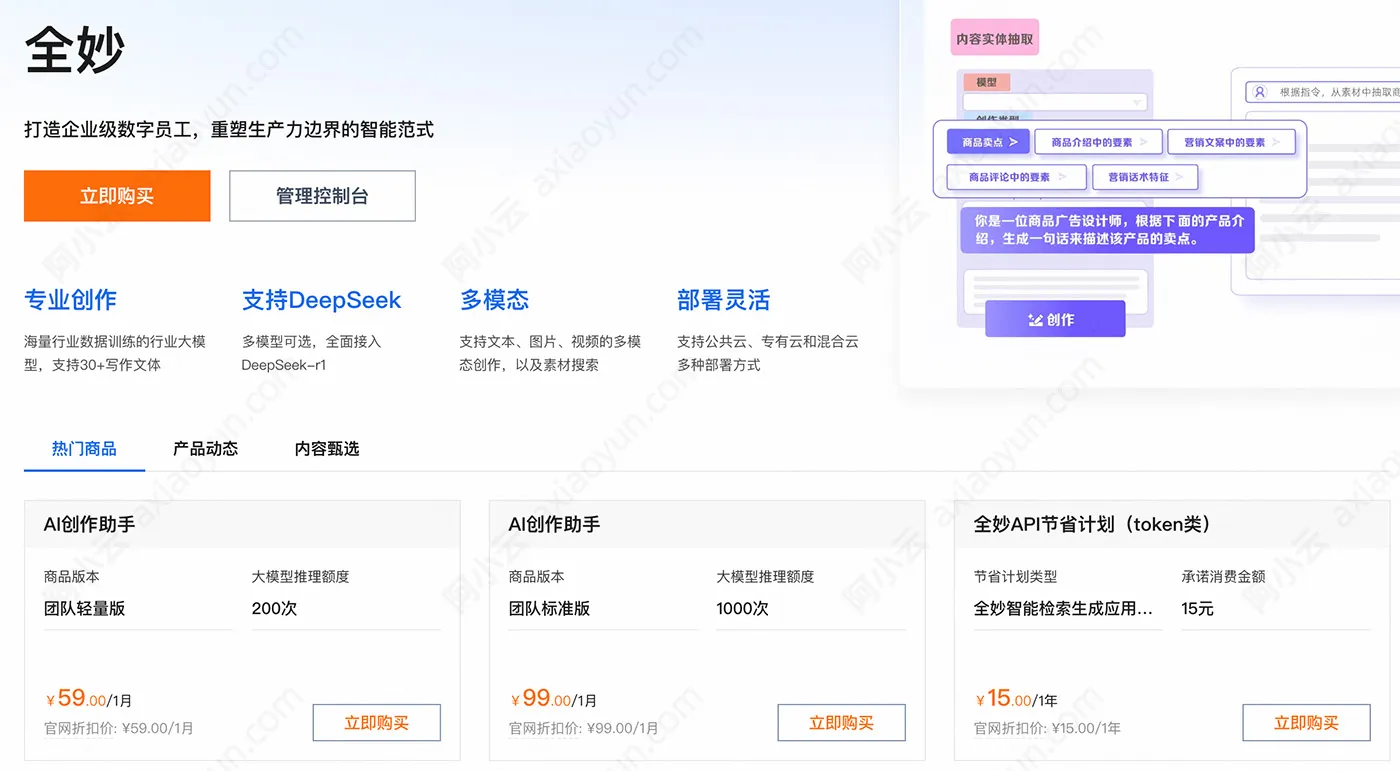Select the 多模态 feature heading

pyautogui.click(x=494, y=300)
